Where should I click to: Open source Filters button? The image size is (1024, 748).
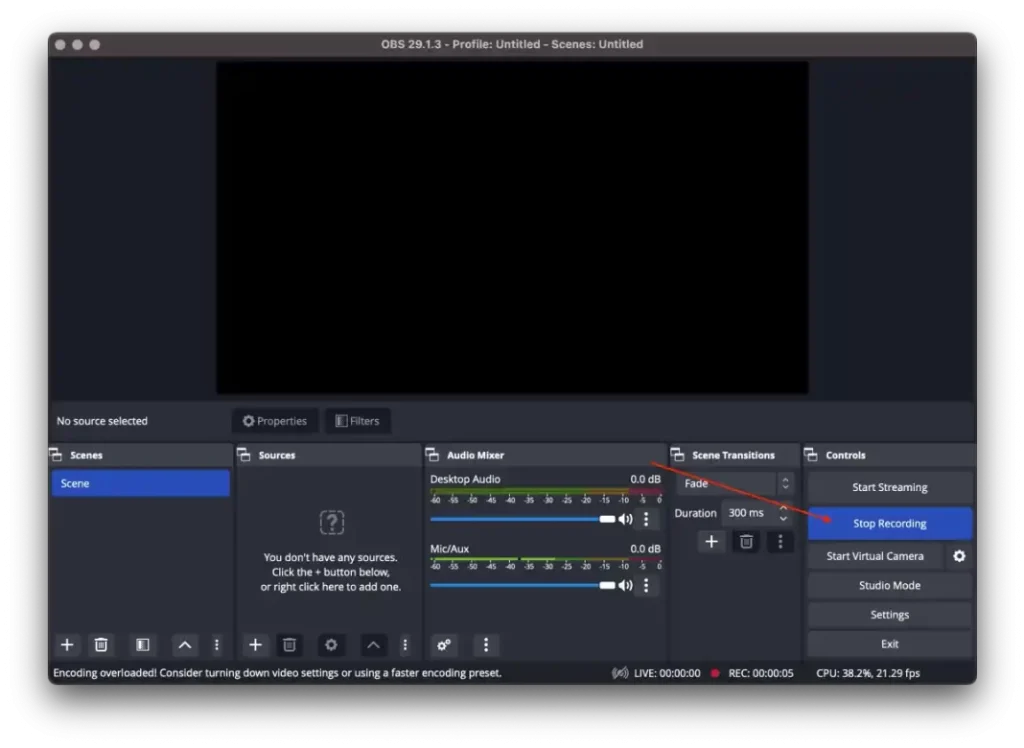pos(357,421)
